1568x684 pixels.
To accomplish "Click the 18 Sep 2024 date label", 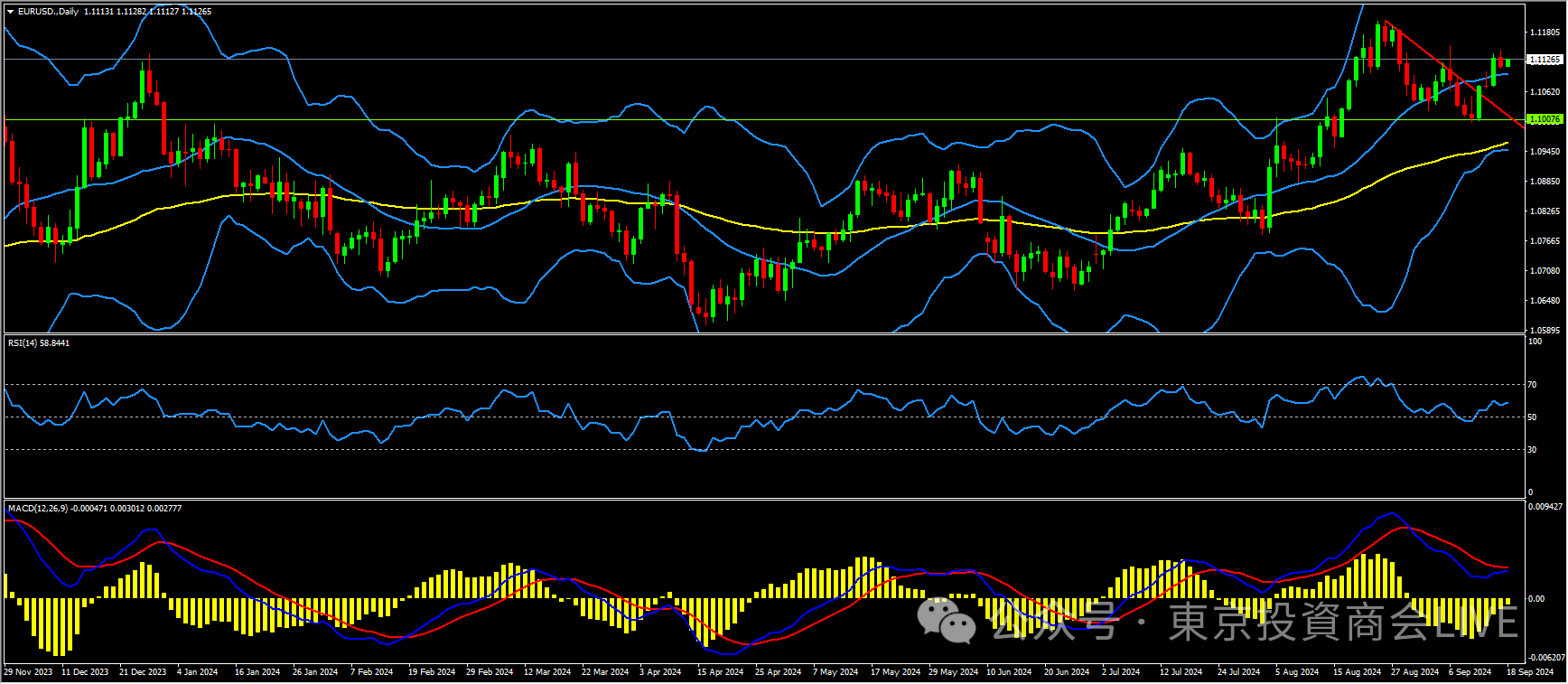I will coord(1530,672).
